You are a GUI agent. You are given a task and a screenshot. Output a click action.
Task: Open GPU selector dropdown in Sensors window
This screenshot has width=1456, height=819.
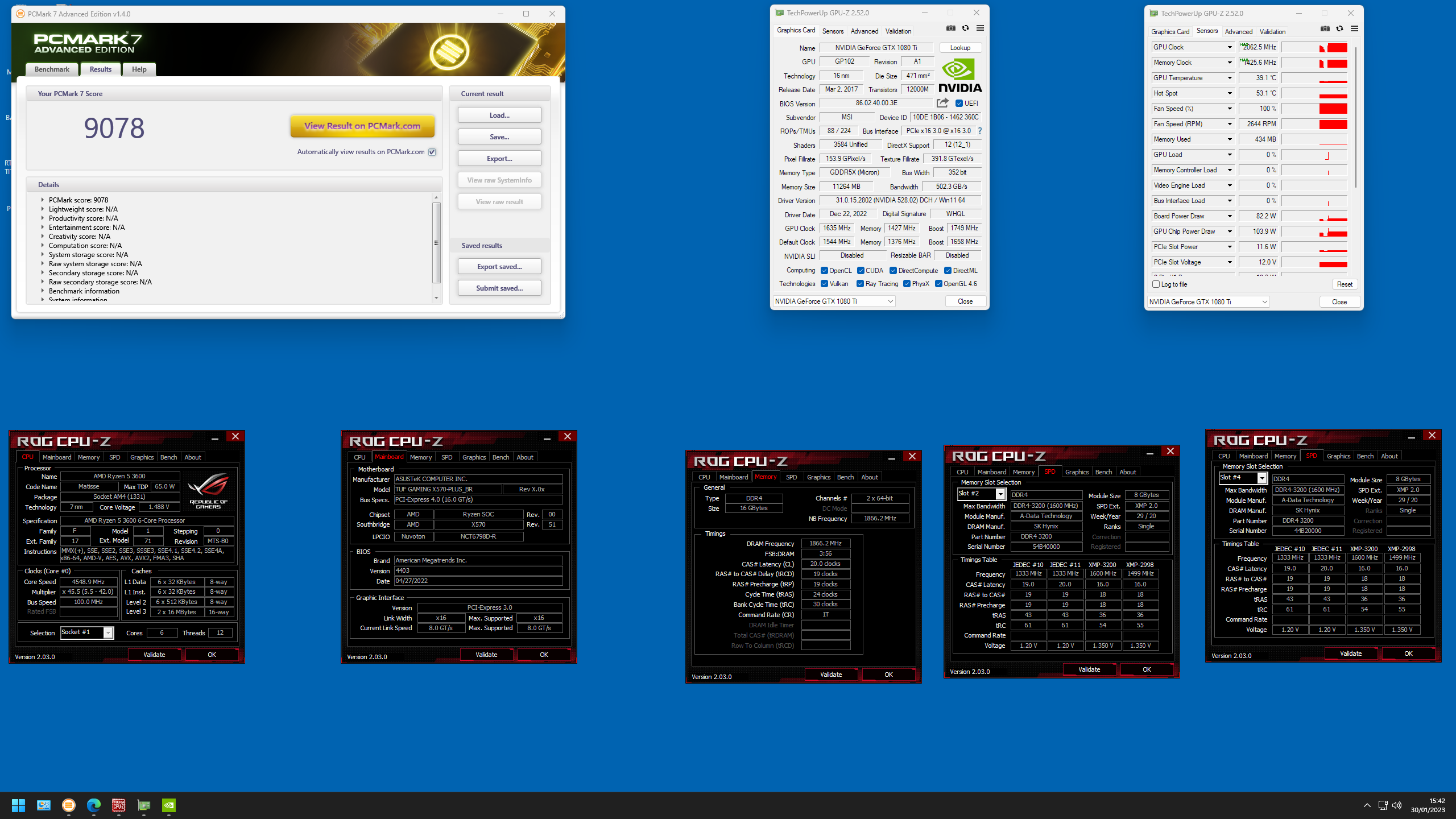(1208, 302)
